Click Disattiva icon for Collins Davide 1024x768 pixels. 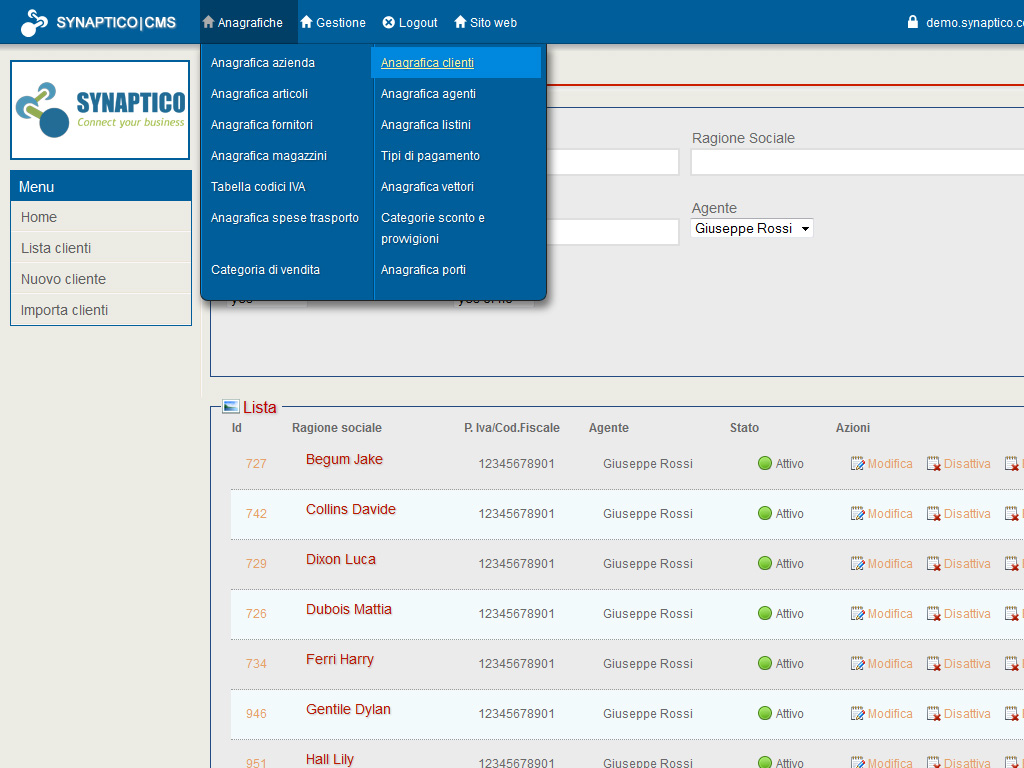(934, 514)
